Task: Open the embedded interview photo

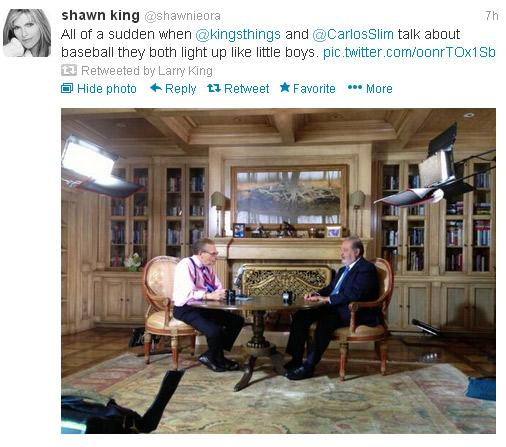Action: 278,271
